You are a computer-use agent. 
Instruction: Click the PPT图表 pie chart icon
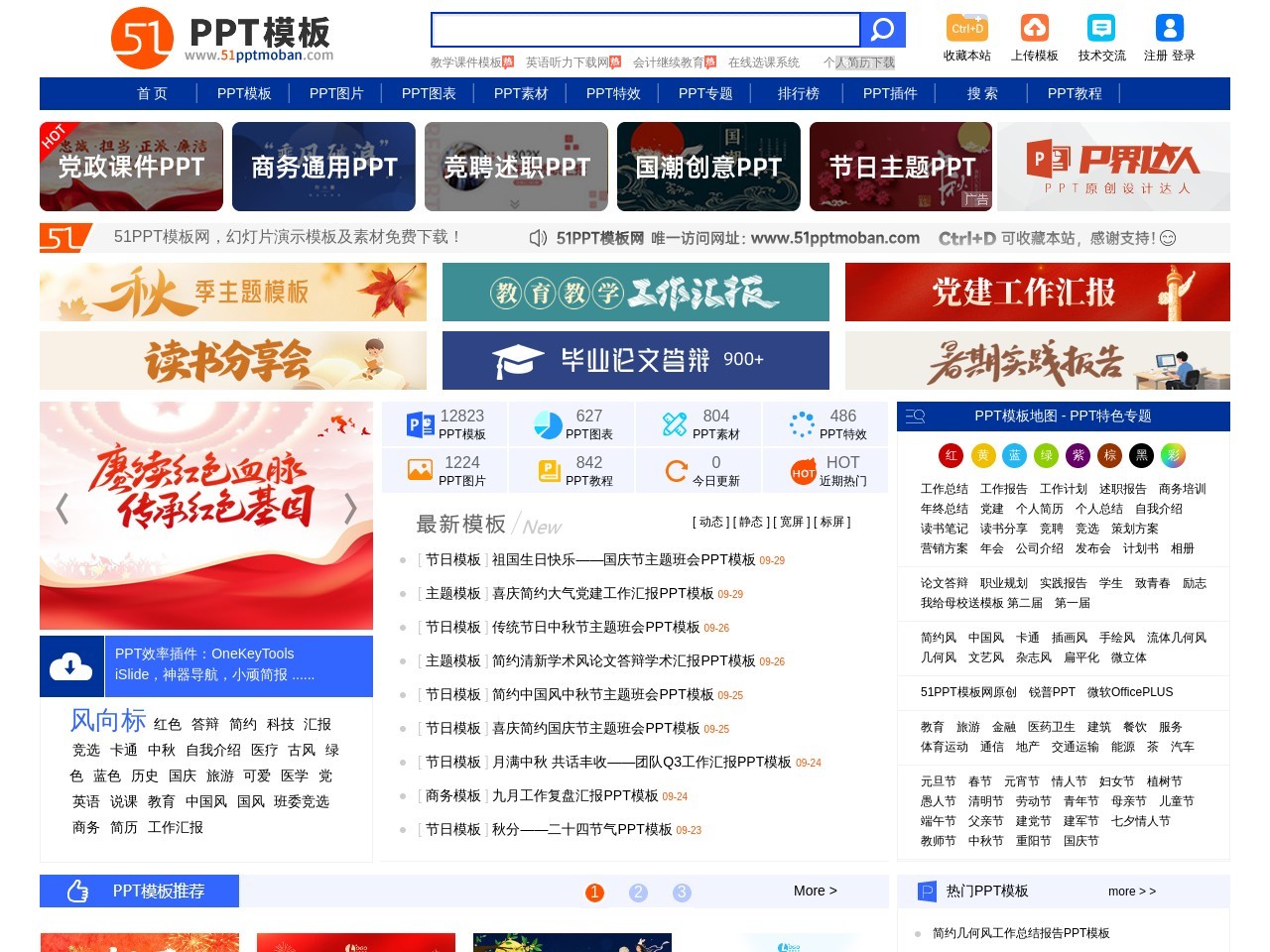pos(548,424)
